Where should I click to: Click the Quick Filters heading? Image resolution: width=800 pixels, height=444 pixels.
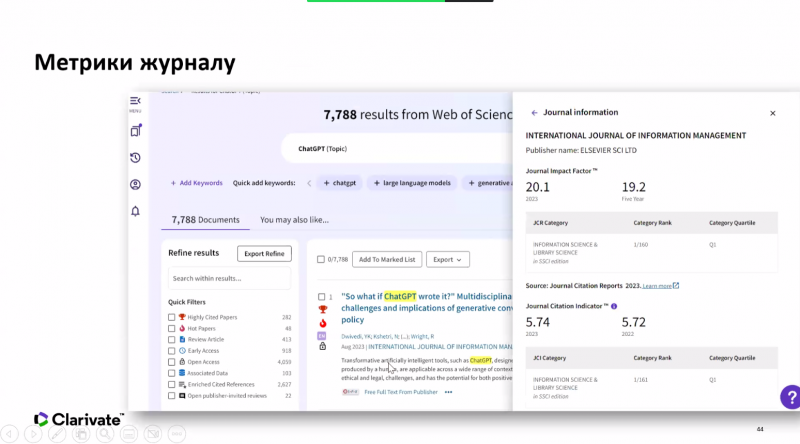pos(187,302)
